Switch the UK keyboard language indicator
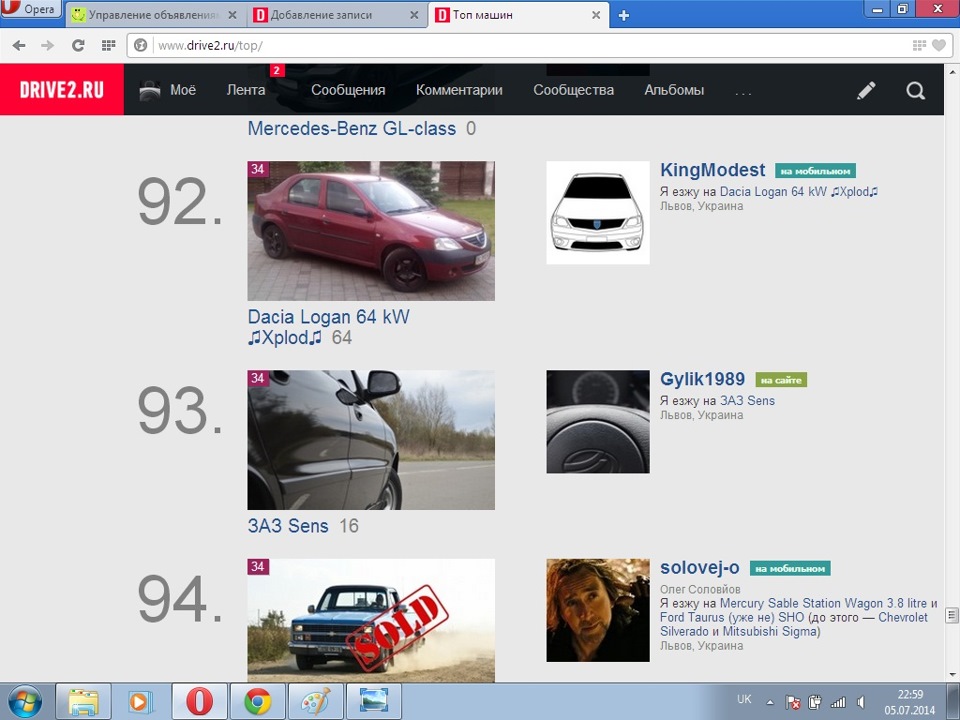The width and height of the screenshot is (960, 720). coord(744,699)
